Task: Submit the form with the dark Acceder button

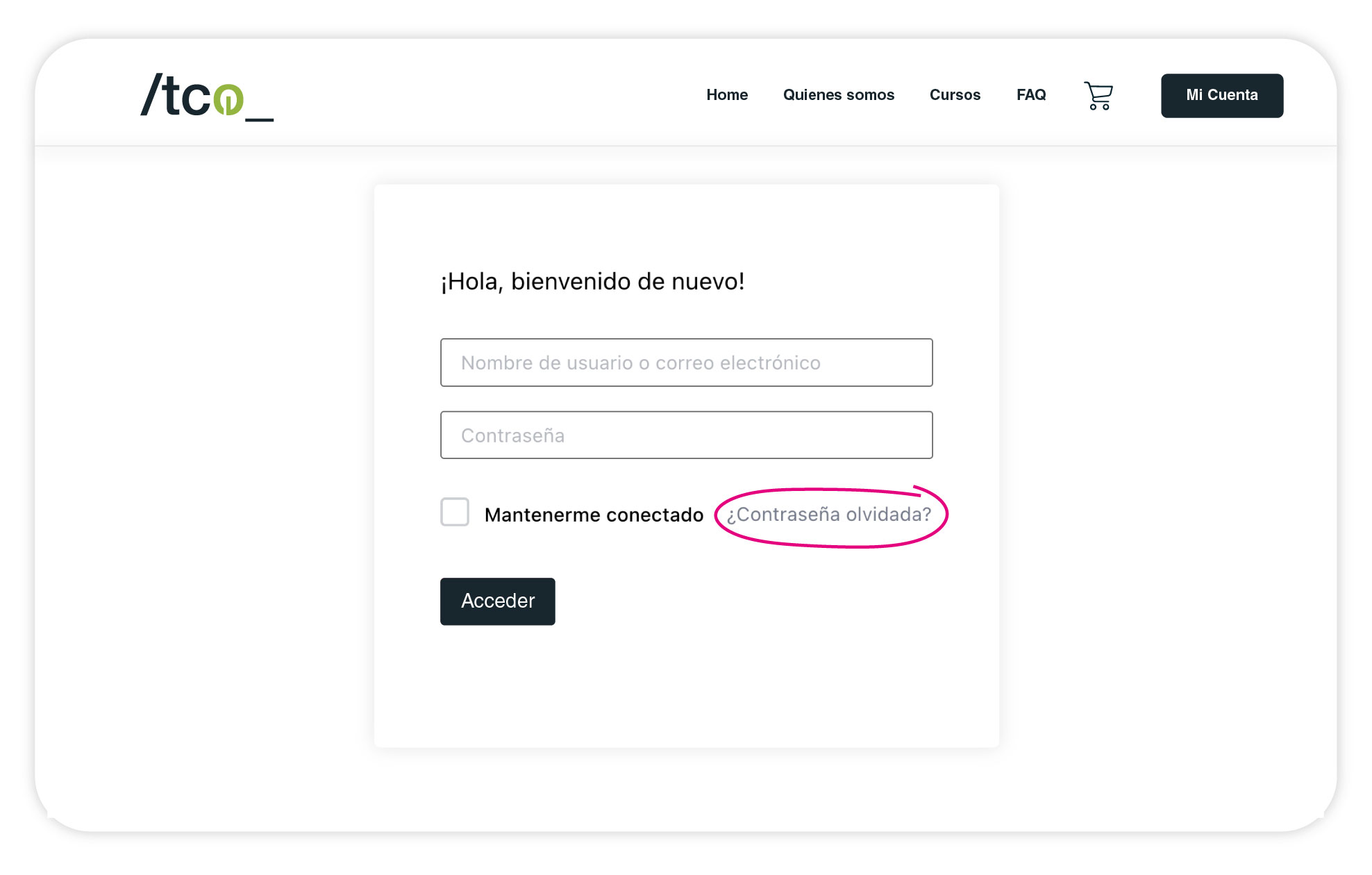Action: coord(497,601)
